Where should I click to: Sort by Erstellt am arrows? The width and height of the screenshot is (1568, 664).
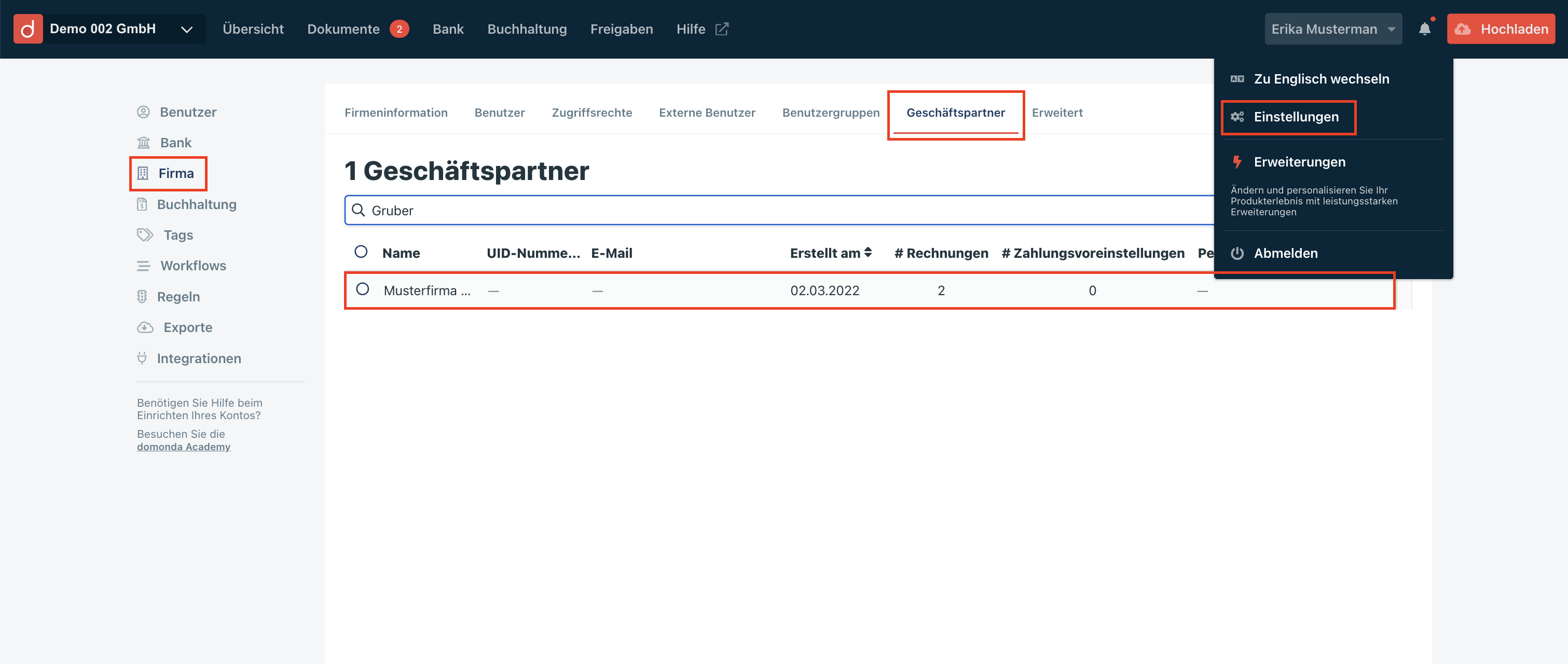click(868, 252)
